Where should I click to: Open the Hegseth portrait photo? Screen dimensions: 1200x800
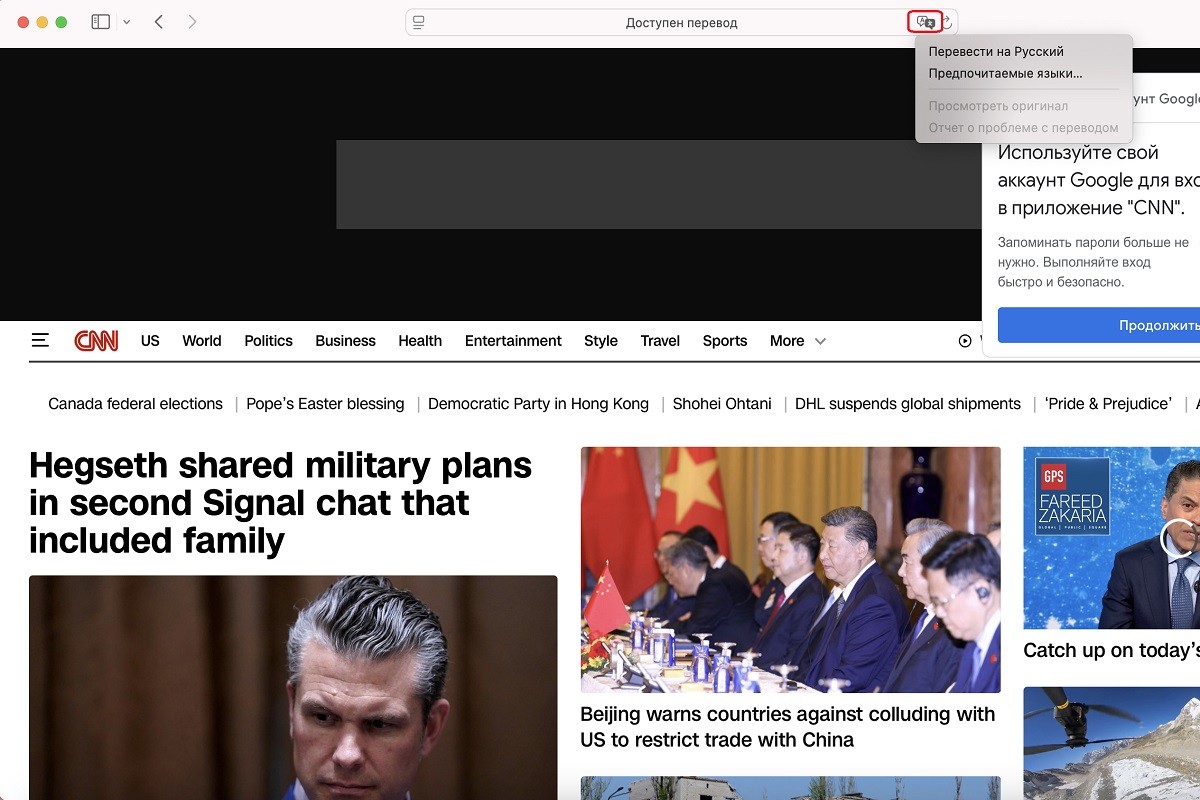(293, 687)
